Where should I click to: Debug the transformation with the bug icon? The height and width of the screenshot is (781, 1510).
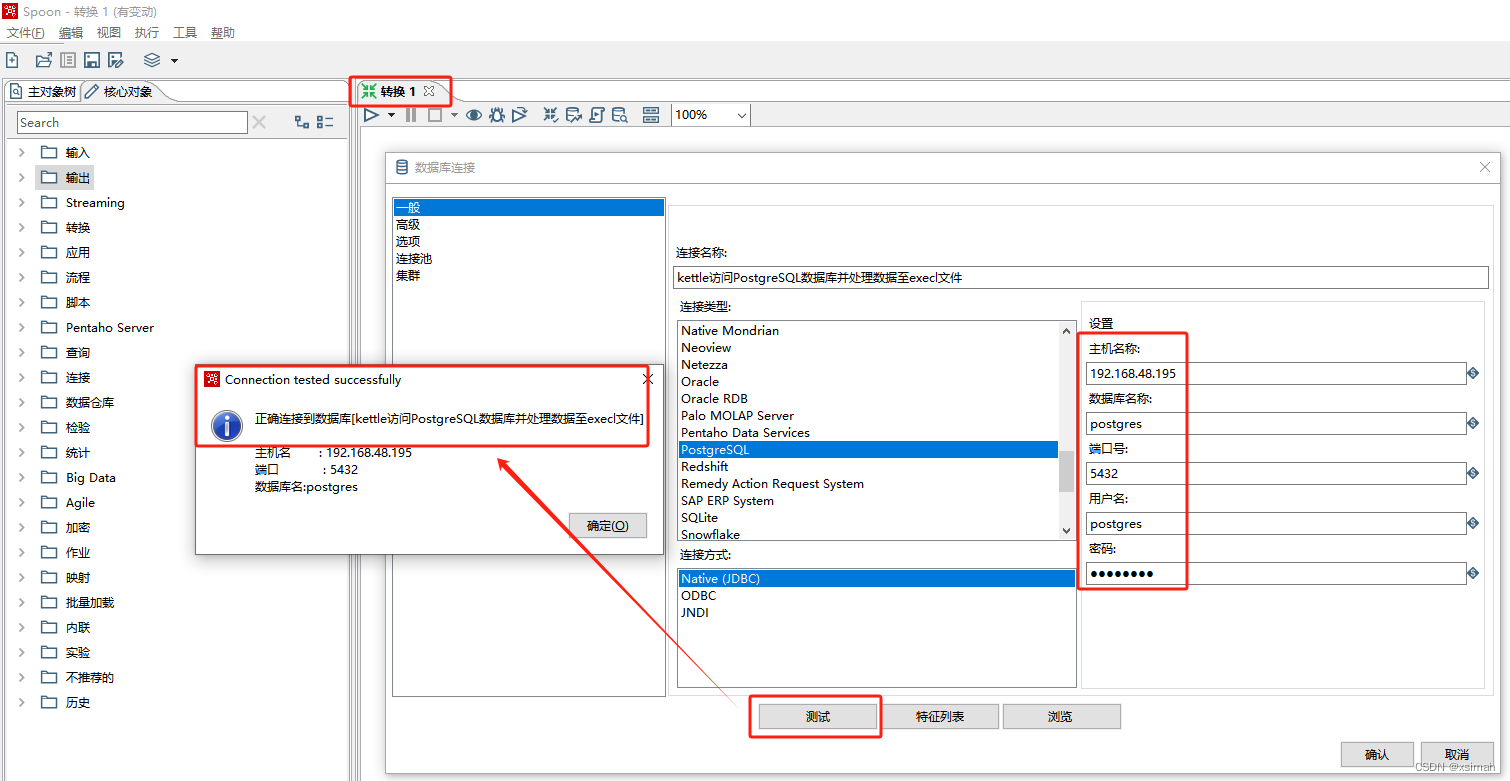pyautogui.click(x=496, y=114)
